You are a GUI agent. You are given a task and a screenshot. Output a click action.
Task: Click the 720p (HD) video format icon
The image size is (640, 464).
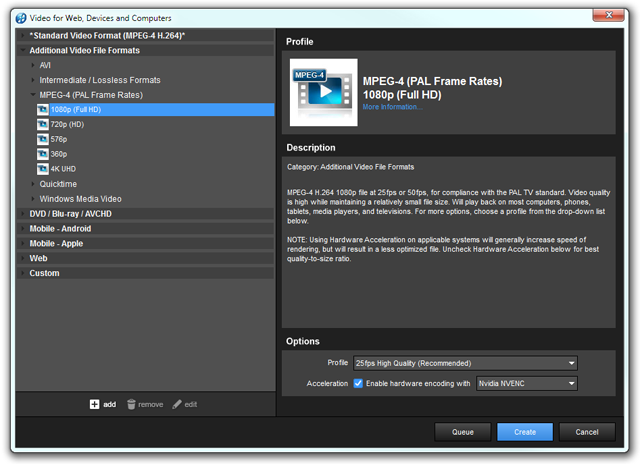(x=43, y=124)
